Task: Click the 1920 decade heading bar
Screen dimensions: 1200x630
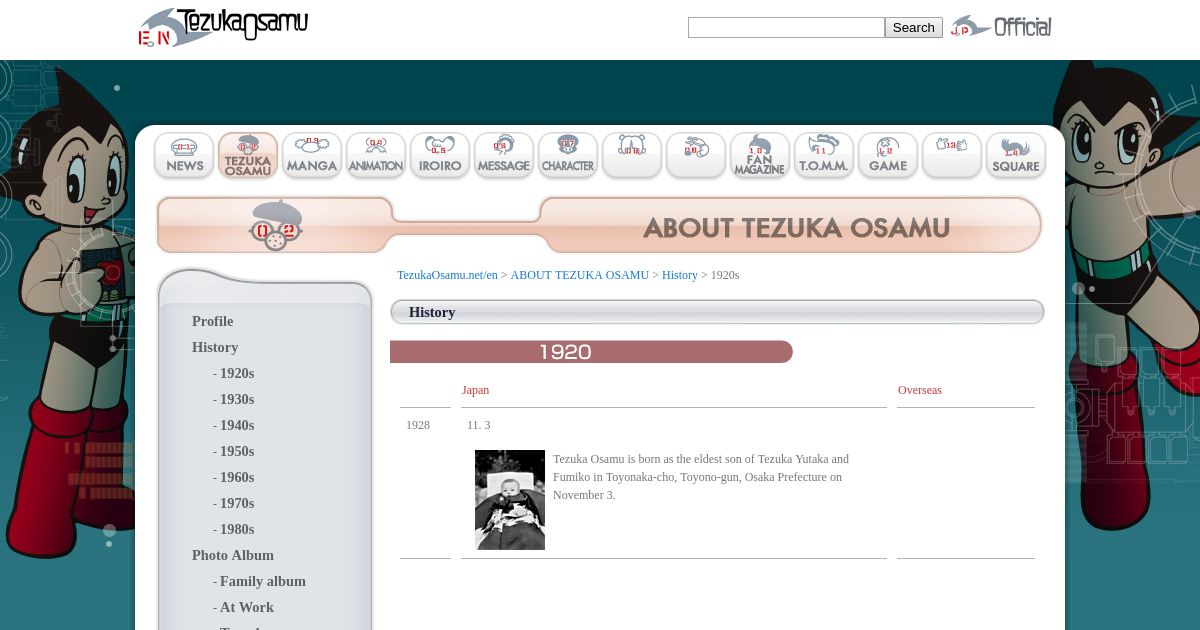Action: point(591,352)
